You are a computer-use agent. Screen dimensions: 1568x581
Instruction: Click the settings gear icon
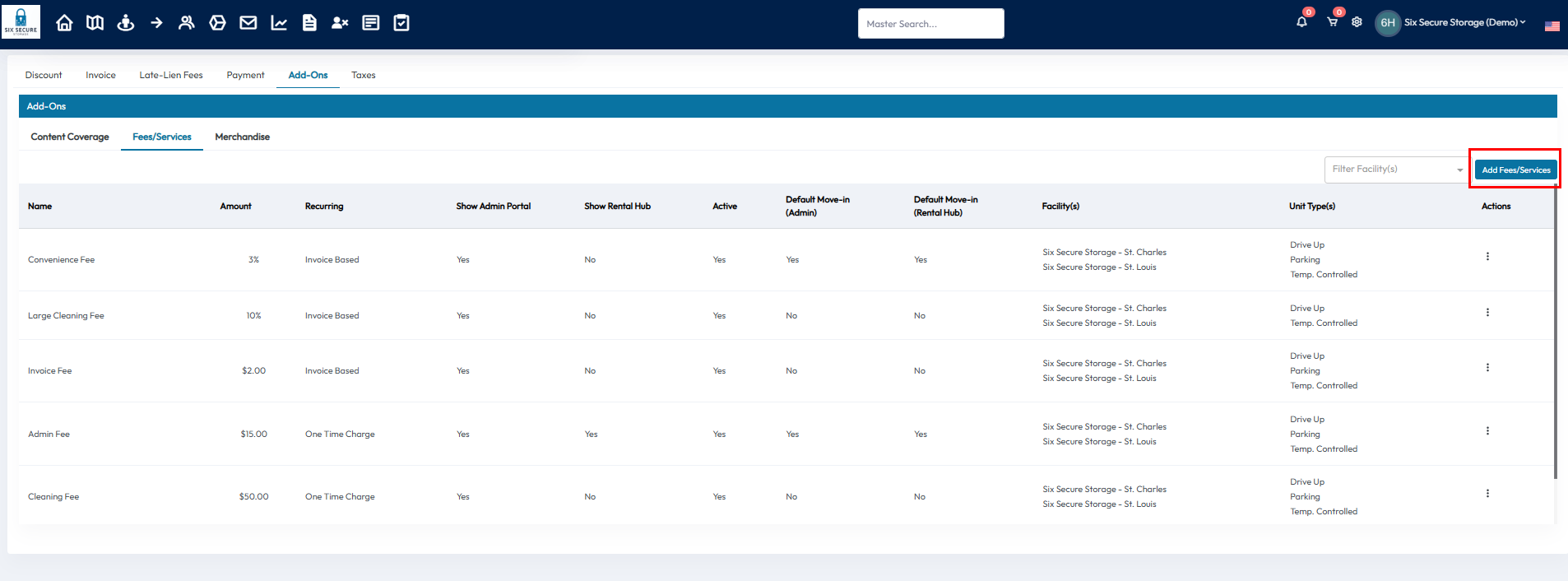coord(1357,22)
